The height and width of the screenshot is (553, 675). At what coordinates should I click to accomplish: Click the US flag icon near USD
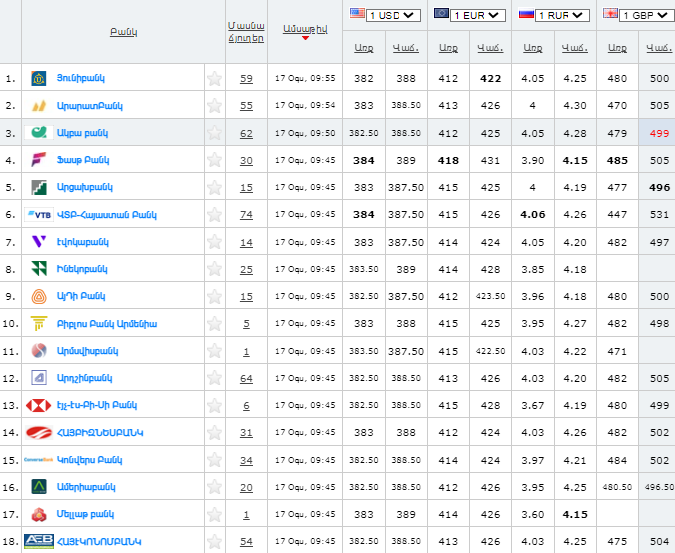coord(357,13)
